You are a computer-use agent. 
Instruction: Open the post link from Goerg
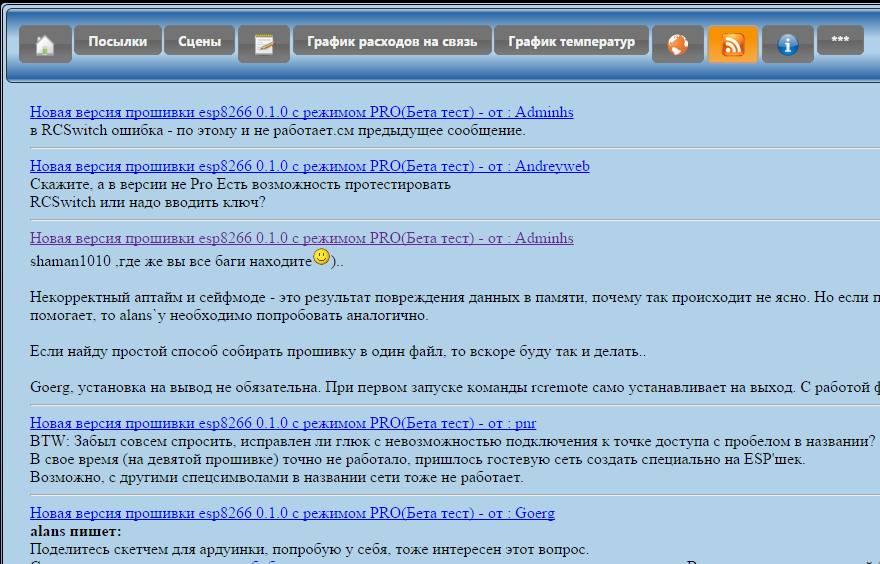coord(292,513)
